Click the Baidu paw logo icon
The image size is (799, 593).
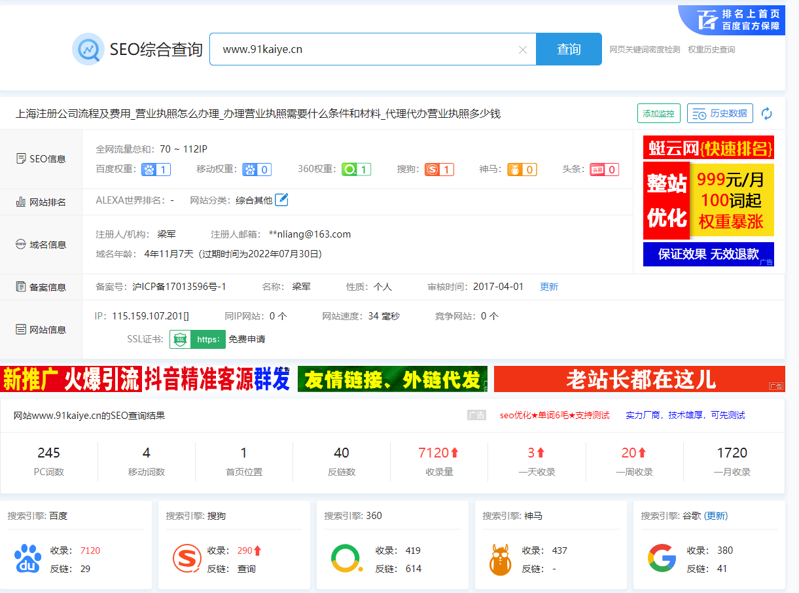(28, 559)
